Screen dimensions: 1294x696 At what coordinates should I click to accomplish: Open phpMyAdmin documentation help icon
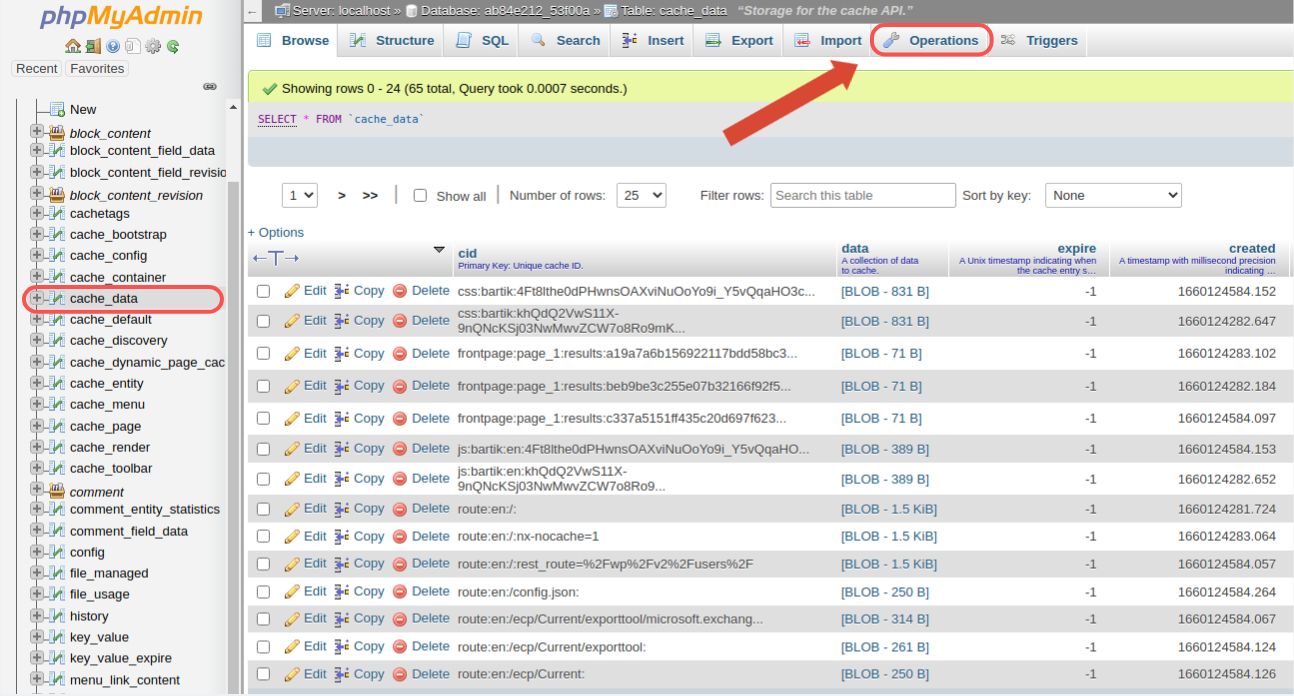pyautogui.click(x=111, y=46)
